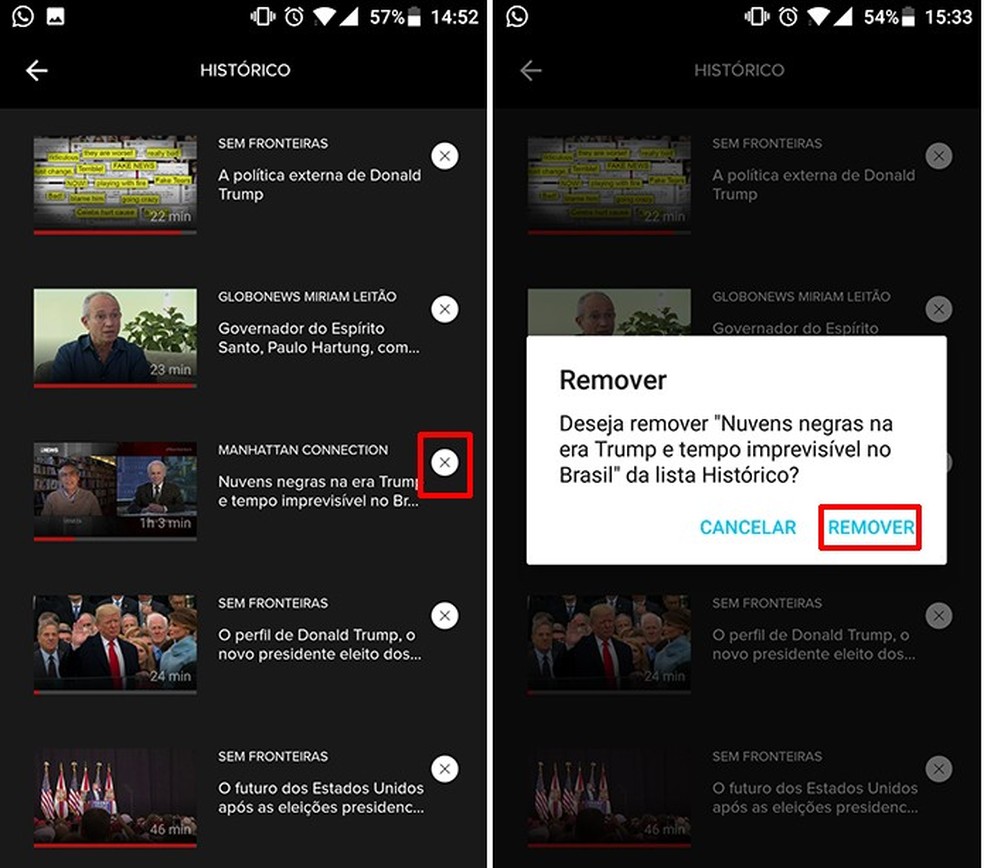Tap dimmed X beside 'O perfil de Donald Trump', right screen
Screen dimensions: 984x868
point(939,616)
